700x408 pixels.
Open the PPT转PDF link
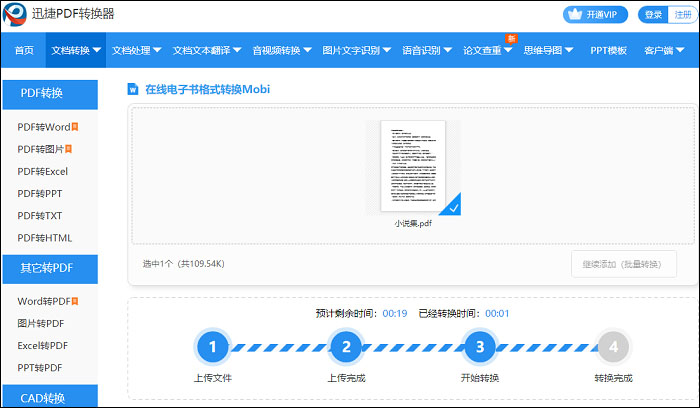click(40, 368)
